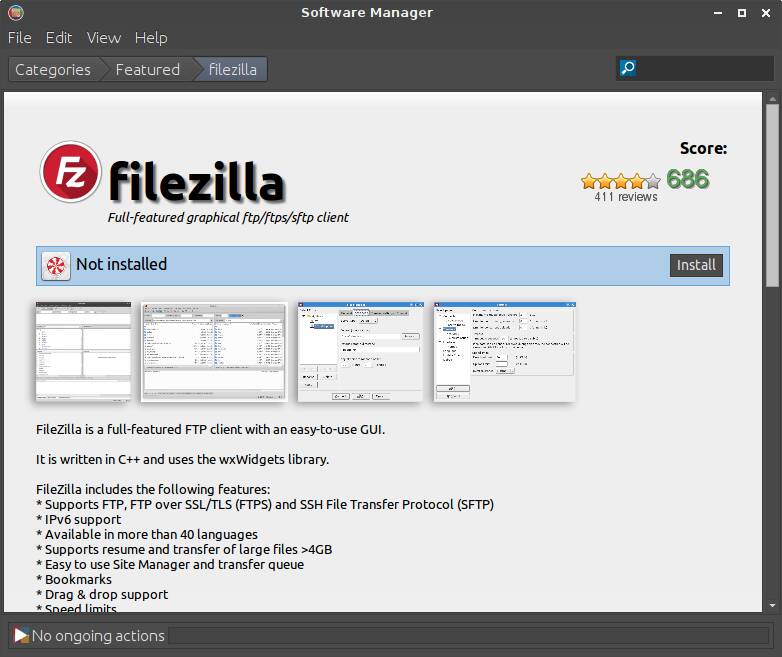Open the View menu
This screenshot has width=782, height=657.
[104, 38]
